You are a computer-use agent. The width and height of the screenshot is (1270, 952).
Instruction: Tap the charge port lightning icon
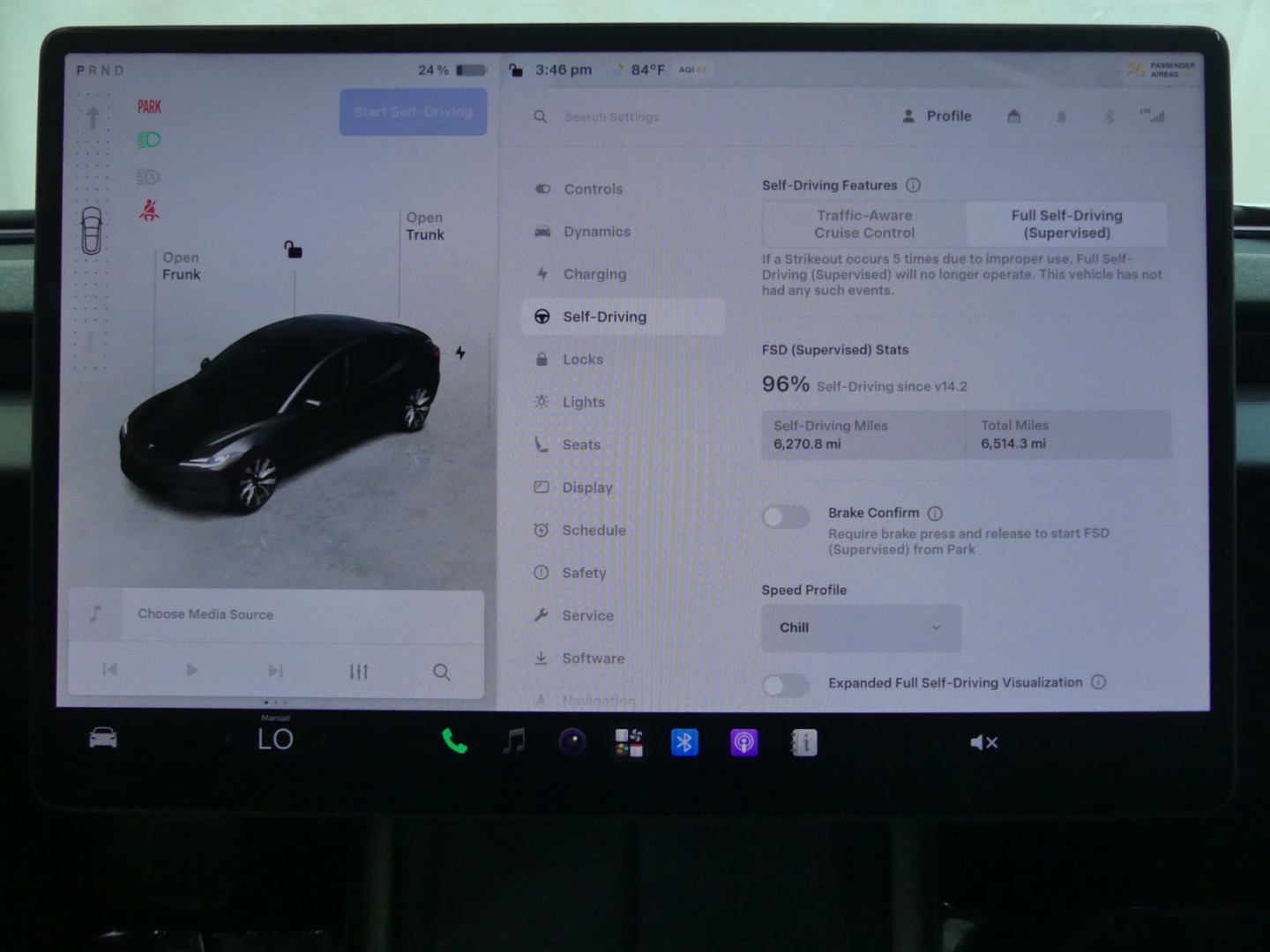tap(460, 353)
